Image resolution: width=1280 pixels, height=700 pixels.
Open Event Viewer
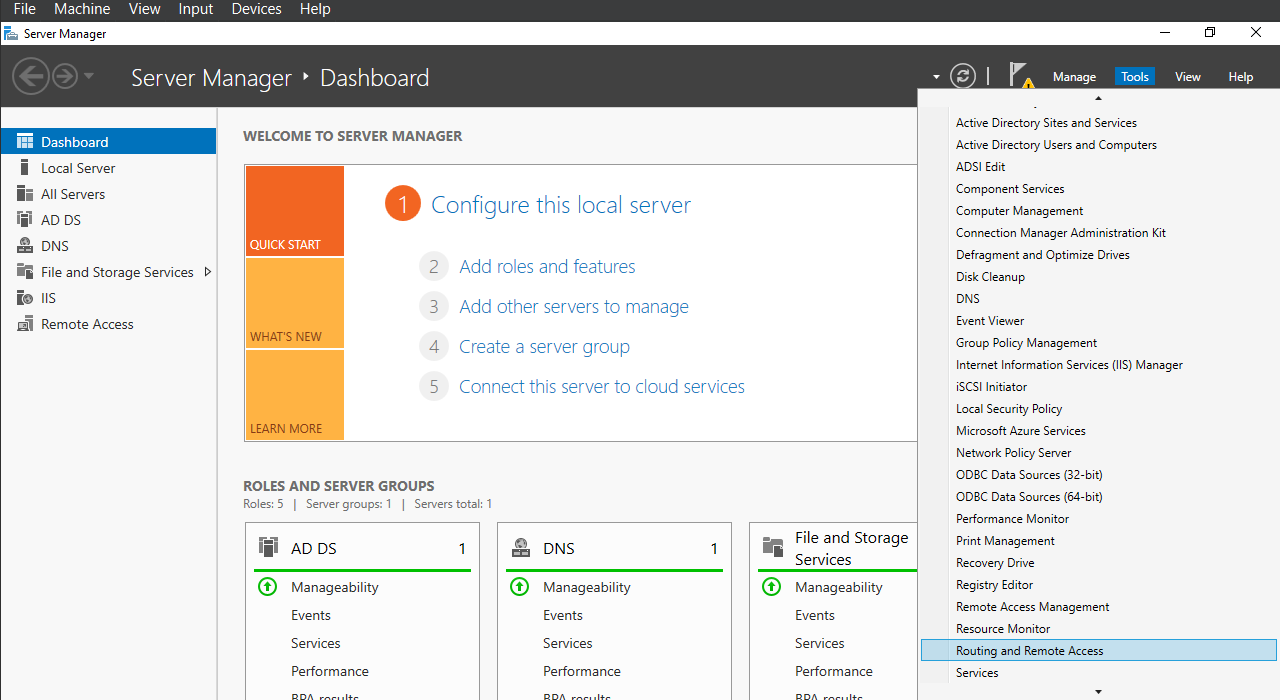1098,321
